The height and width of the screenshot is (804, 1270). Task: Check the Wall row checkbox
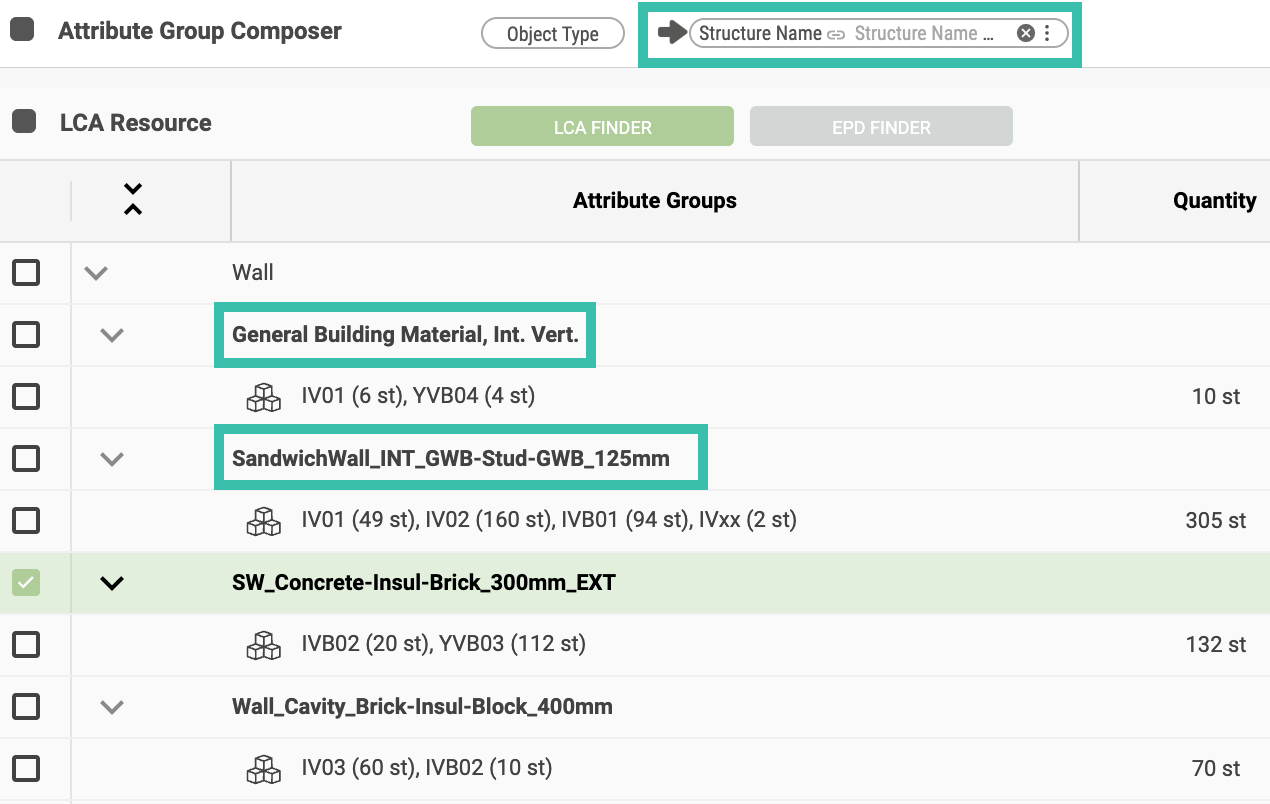[x=26, y=272]
